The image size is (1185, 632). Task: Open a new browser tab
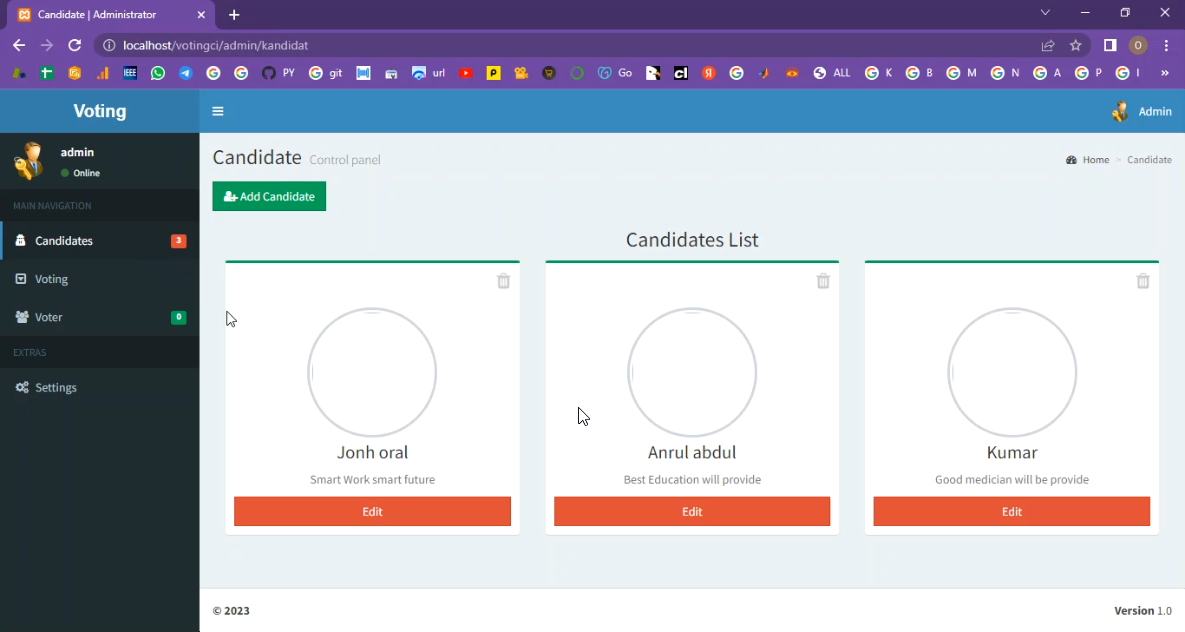click(x=234, y=15)
